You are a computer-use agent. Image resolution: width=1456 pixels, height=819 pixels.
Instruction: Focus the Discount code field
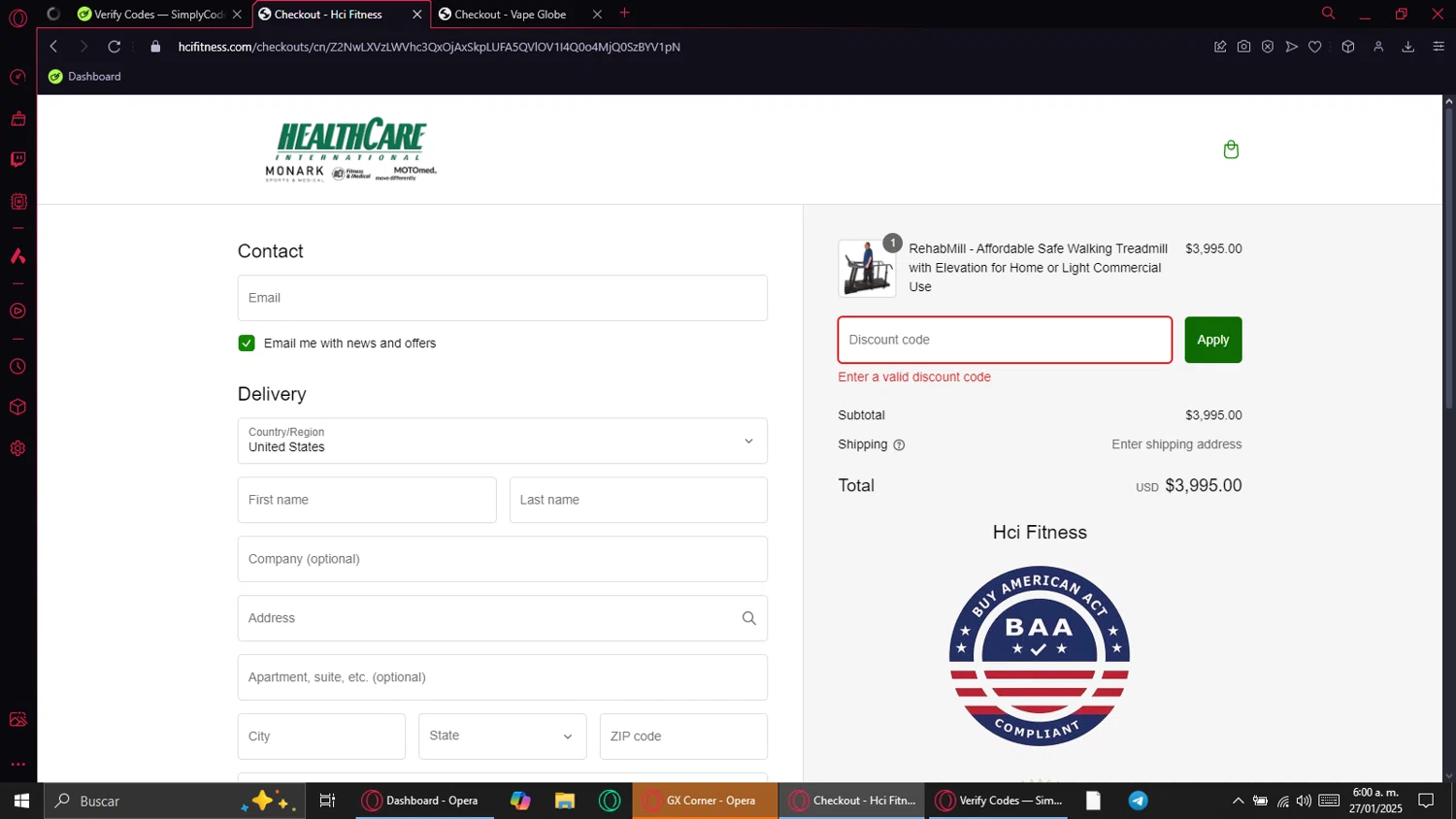1005,340
